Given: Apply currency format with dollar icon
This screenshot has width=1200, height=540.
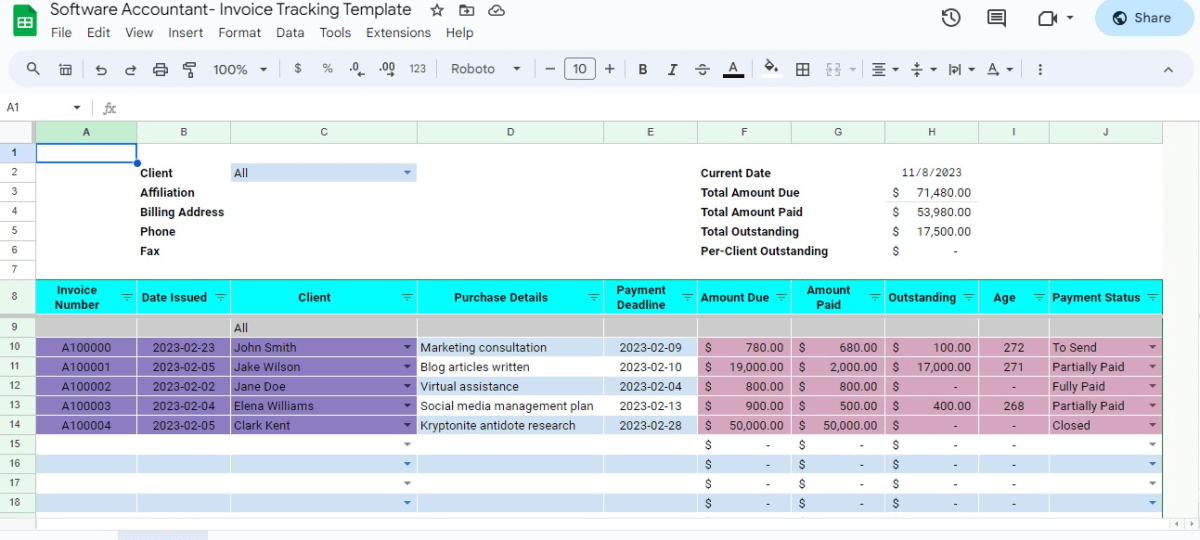Looking at the screenshot, I should pyautogui.click(x=297, y=69).
